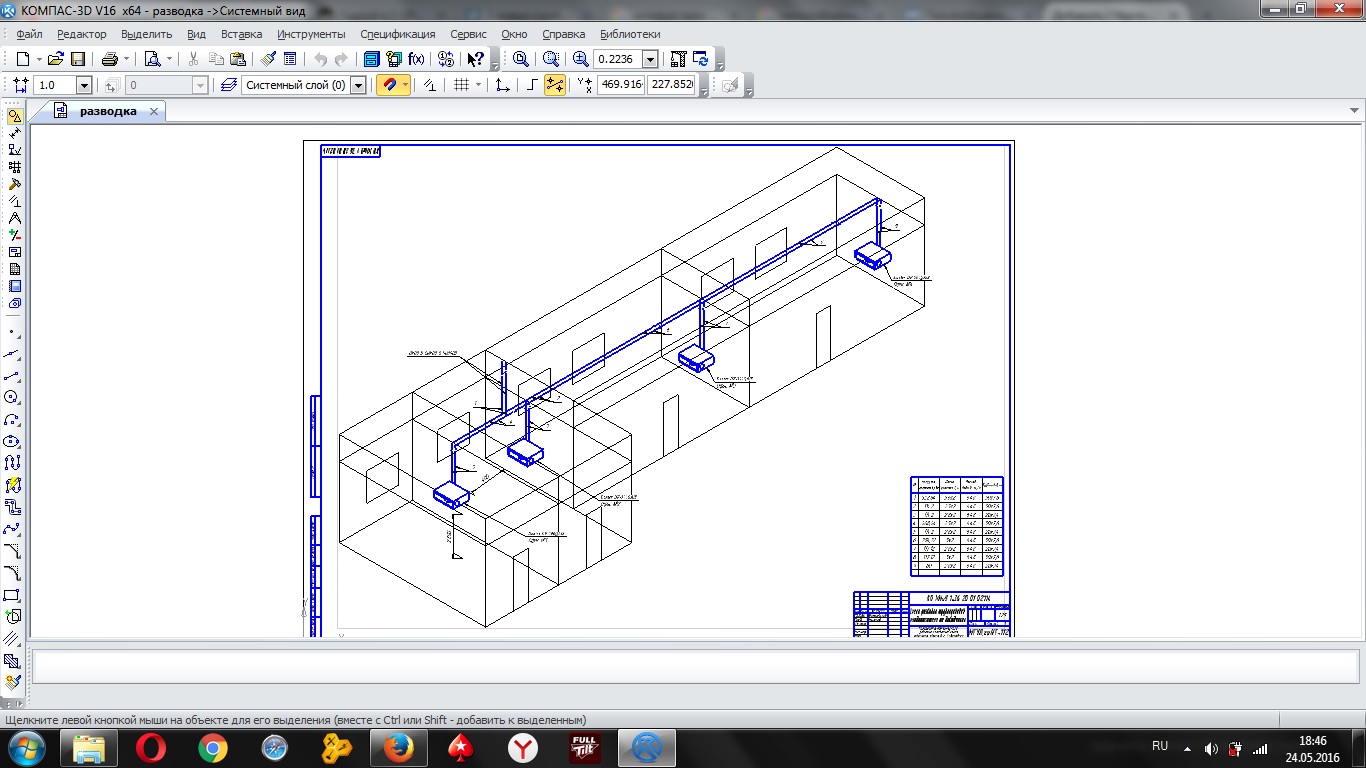The image size is (1366, 768).
Task: Expand snapping options arrow beside magnet
Action: [405, 85]
